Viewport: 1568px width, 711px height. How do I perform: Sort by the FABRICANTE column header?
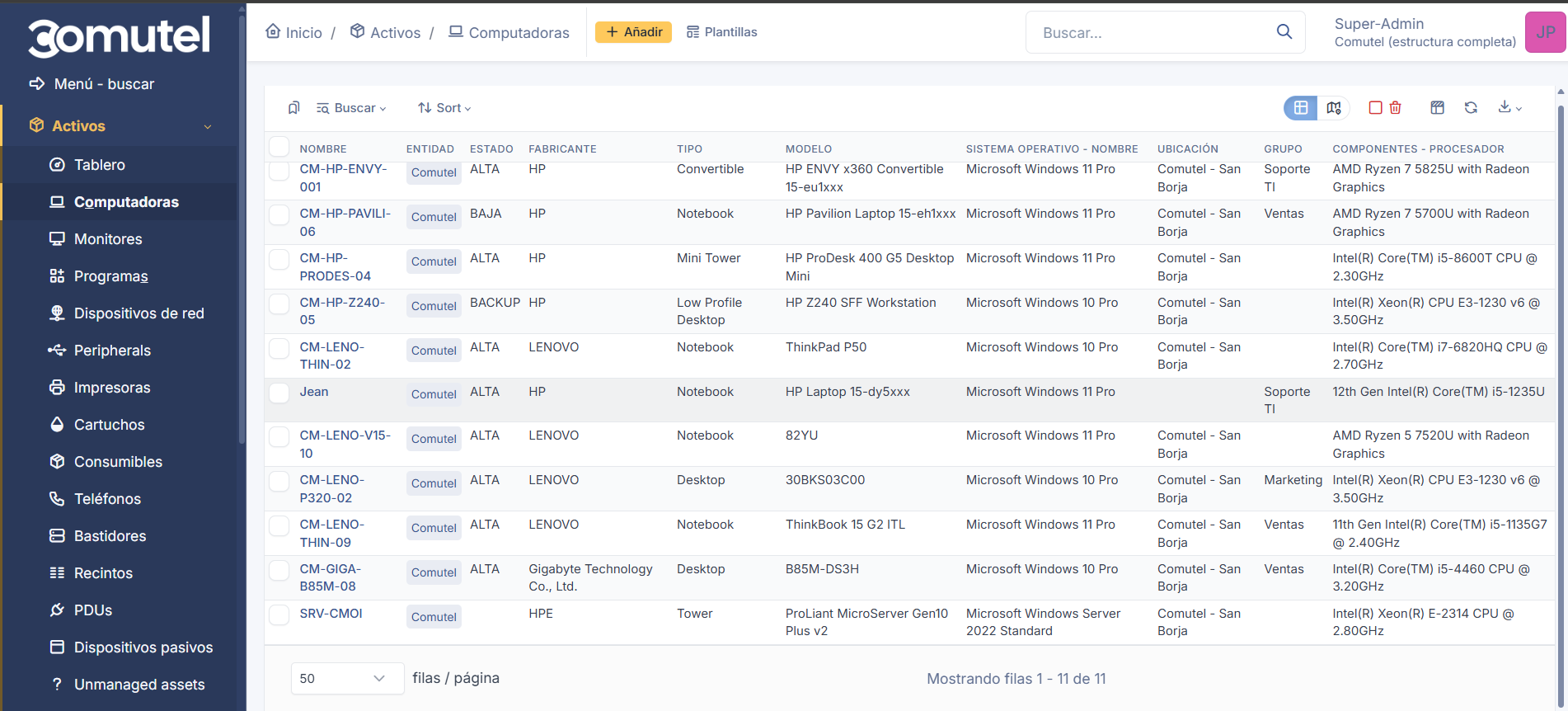coord(562,149)
